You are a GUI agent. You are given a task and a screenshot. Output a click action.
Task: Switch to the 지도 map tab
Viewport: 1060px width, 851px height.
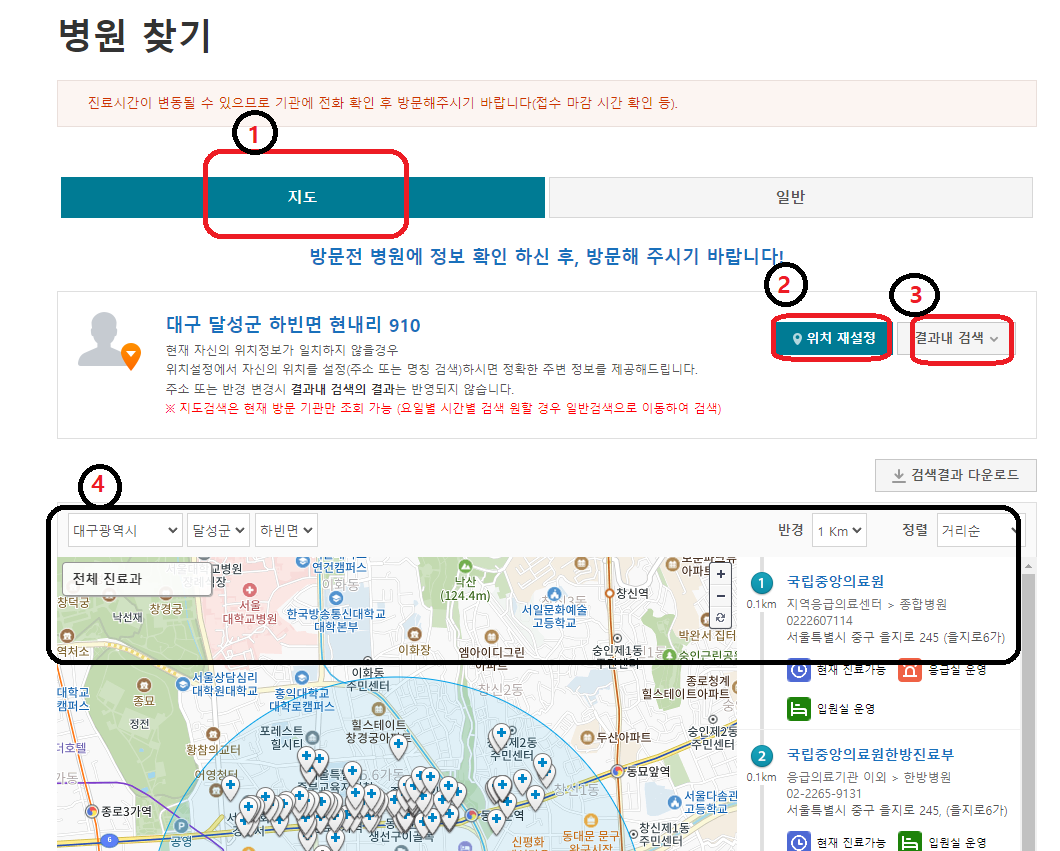[x=302, y=197]
